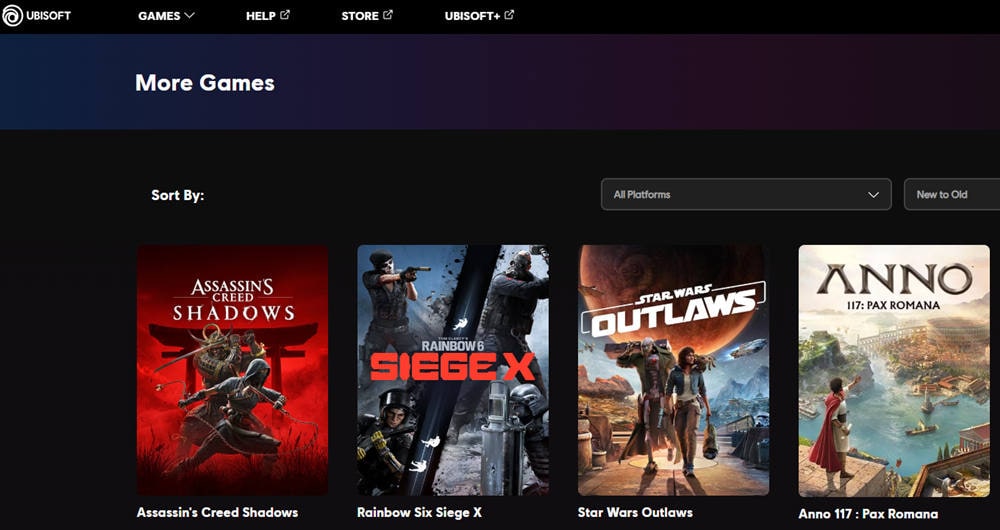
Task: Click the Rainbow Six Siege X title link
Action: [420, 512]
